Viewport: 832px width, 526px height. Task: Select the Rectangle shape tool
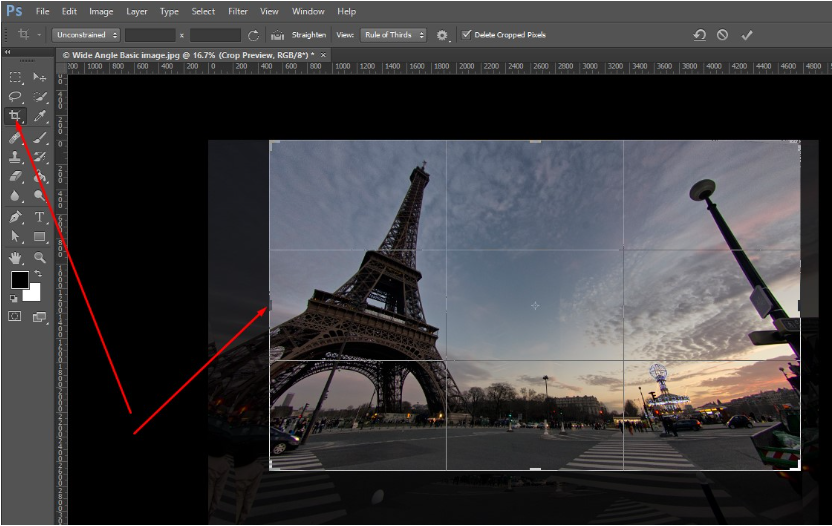[x=39, y=237]
